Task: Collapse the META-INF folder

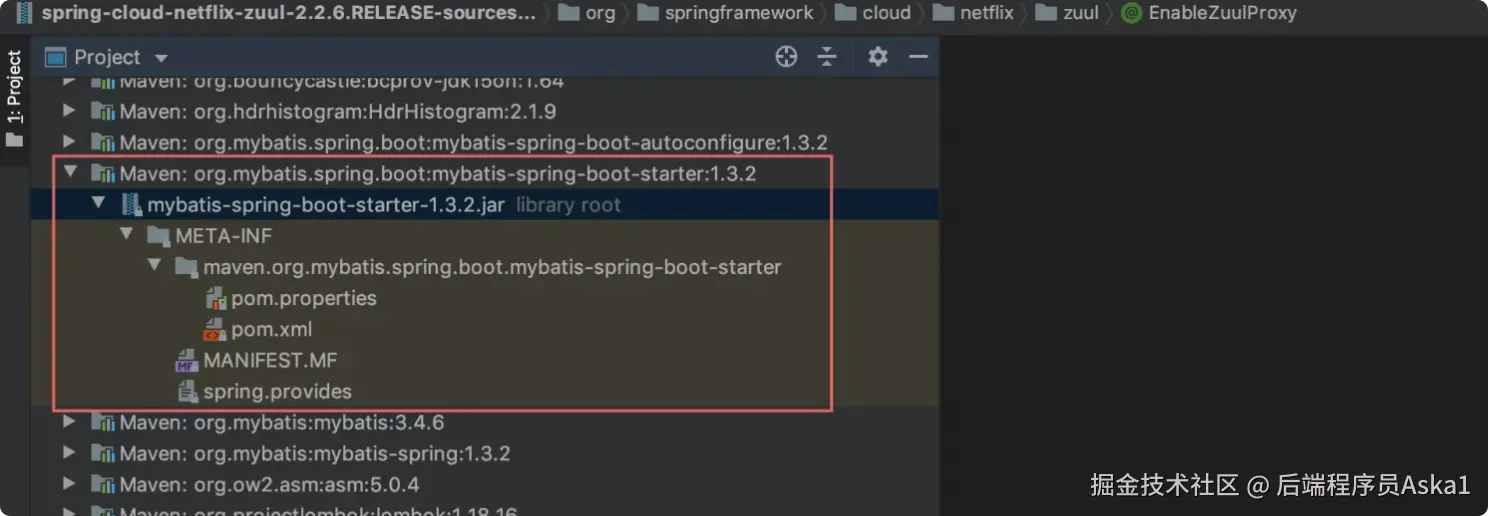Action: coord(126,235)
